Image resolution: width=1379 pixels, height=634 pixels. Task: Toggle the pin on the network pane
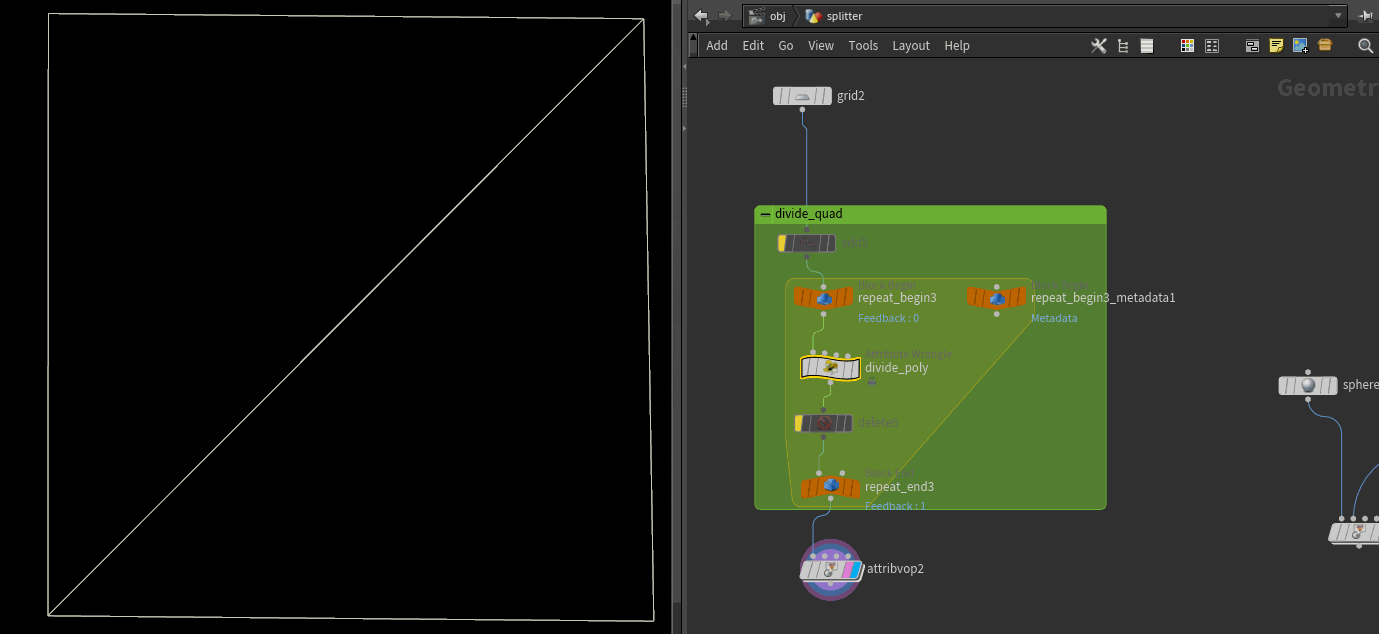coord(1366,16)
